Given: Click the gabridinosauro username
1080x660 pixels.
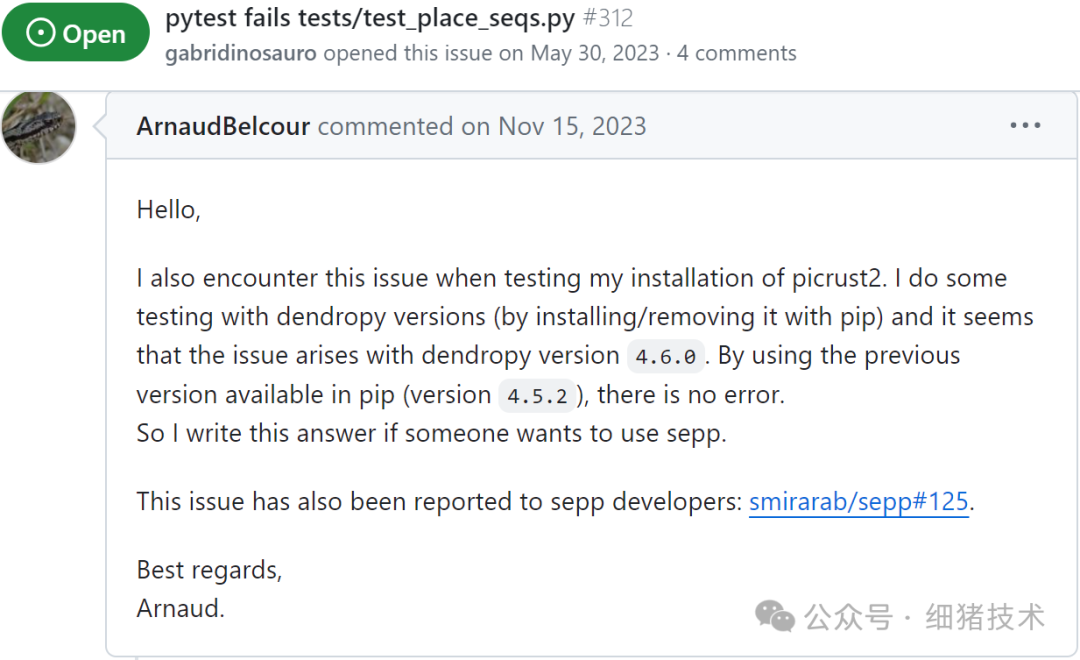Looking at the screenshot, I should click(241, 53).
